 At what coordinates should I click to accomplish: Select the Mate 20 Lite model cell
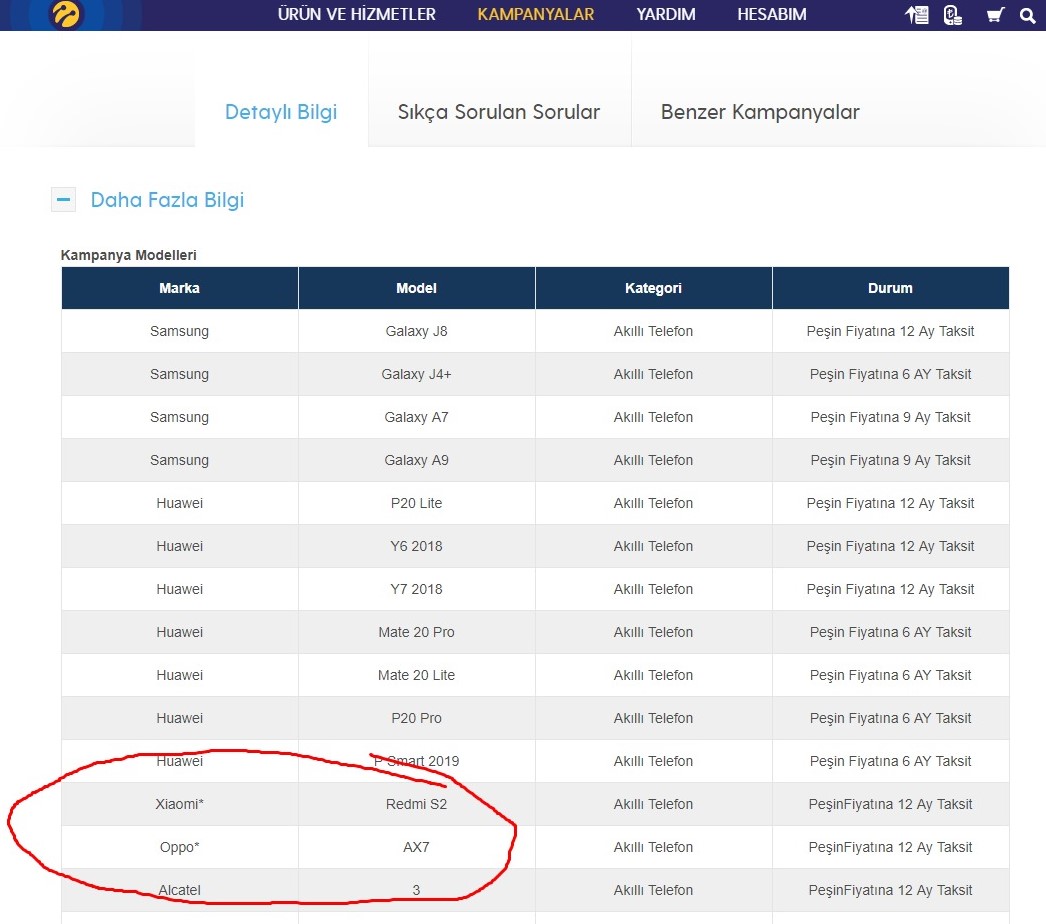point(416,675)
